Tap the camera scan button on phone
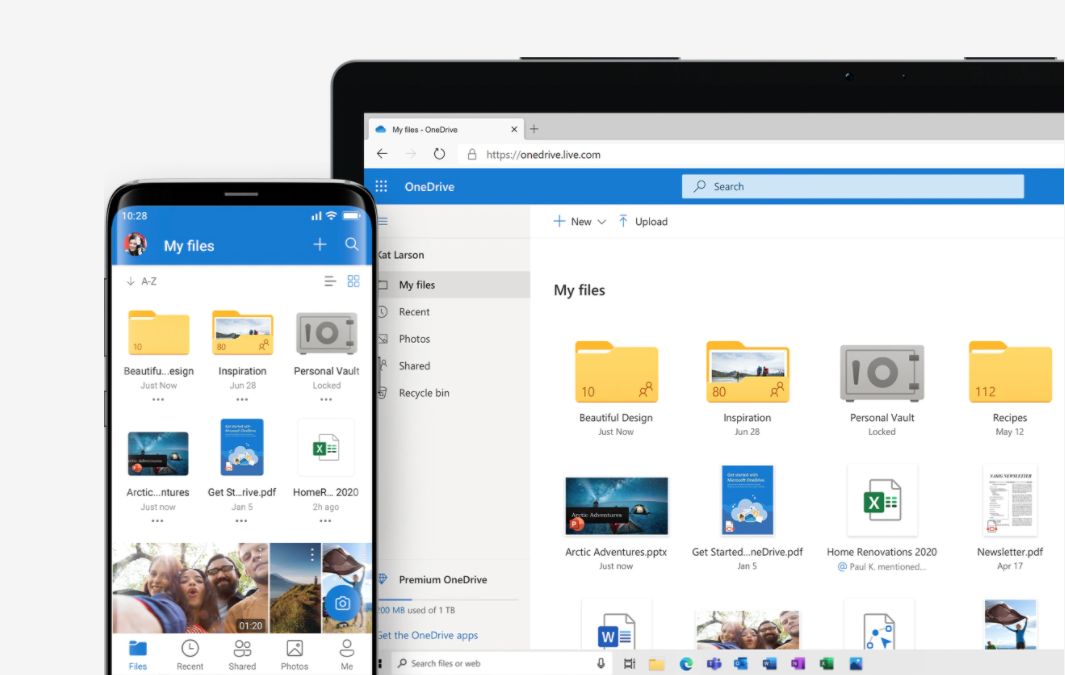 click(x=342, y=603)
